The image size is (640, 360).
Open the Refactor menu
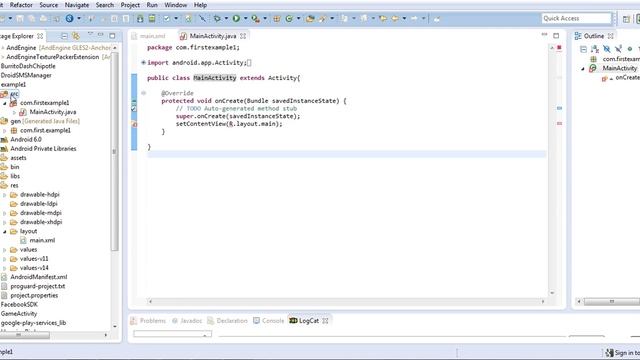coord(21,5)
